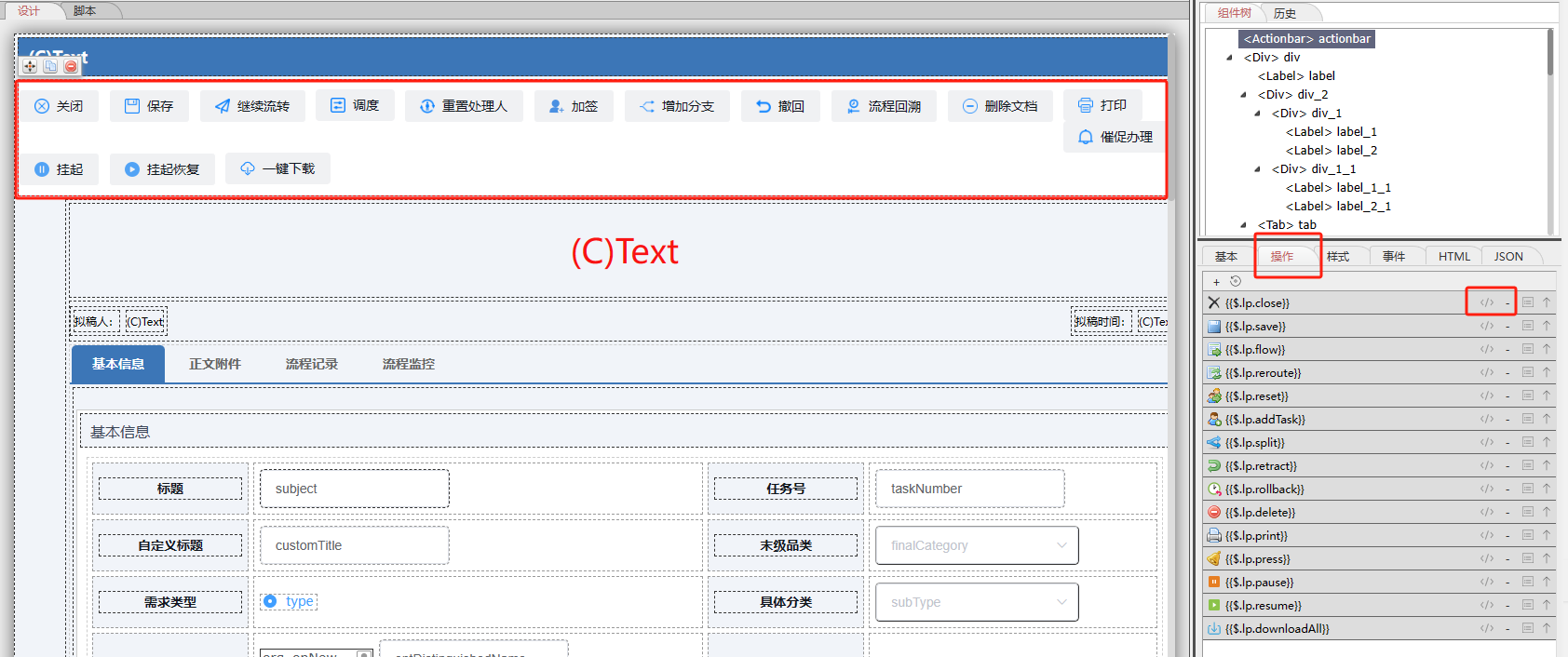Open the 历史 tab

[x=1285, y=13]
